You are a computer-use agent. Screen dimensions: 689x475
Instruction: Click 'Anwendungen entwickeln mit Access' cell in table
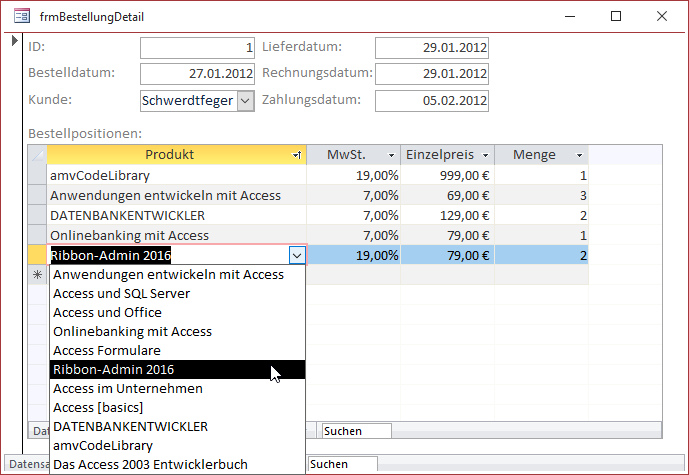(177, 195)
